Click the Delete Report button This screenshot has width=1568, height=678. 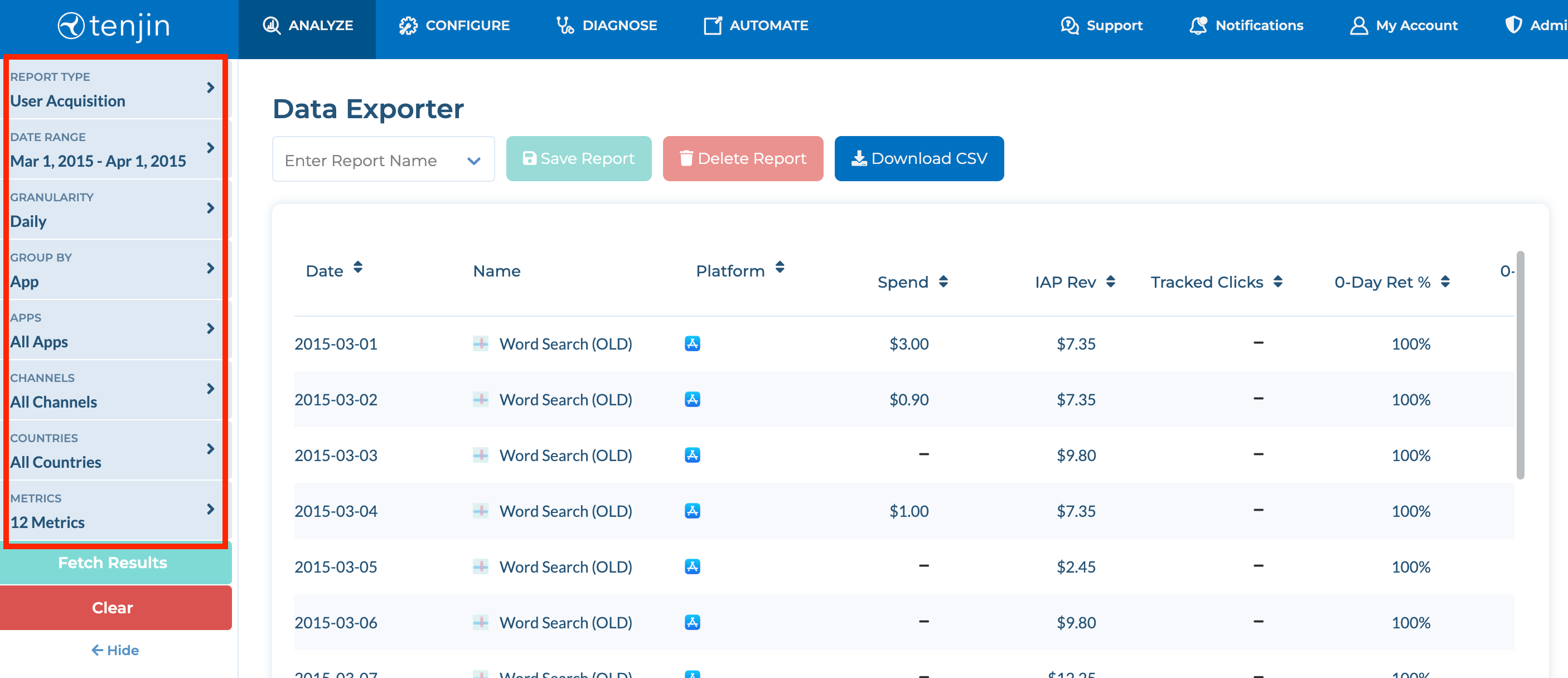point(743,158)
